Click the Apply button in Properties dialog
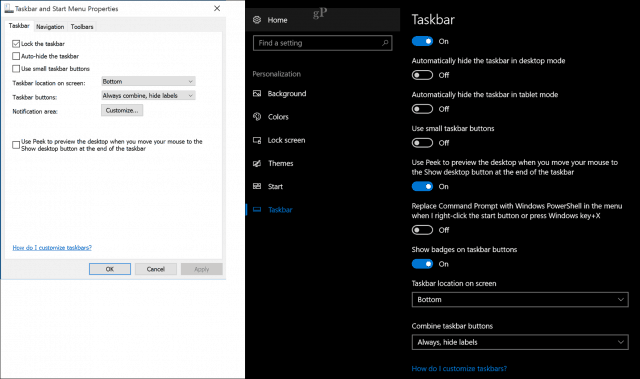Screen dimensions: 640x379 click(x=202, y=269)
